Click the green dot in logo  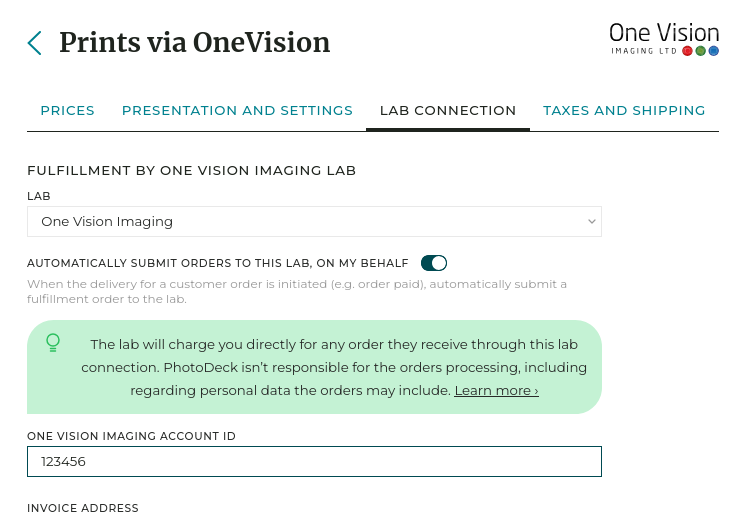coord(701,51)
